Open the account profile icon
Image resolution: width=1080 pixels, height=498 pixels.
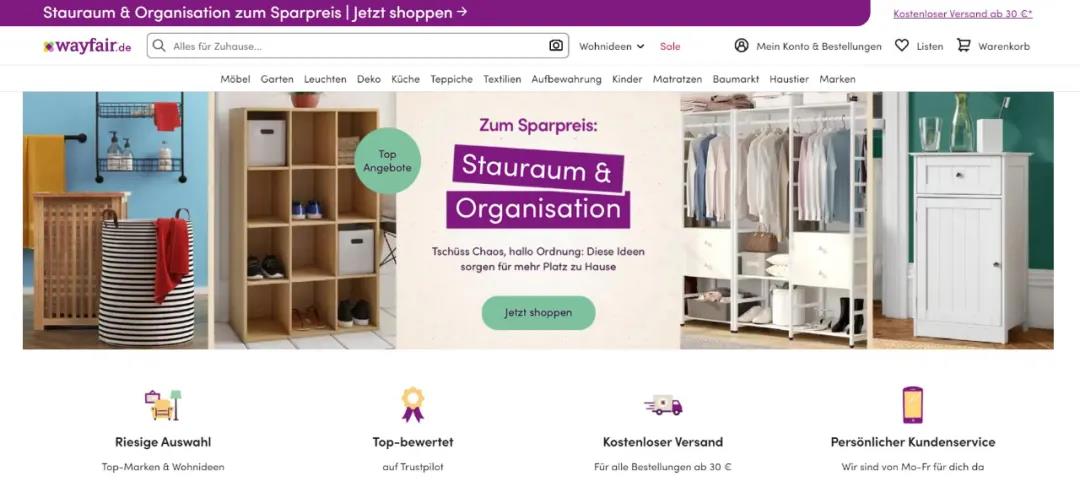pyautogui.click(x=741, y=46)
